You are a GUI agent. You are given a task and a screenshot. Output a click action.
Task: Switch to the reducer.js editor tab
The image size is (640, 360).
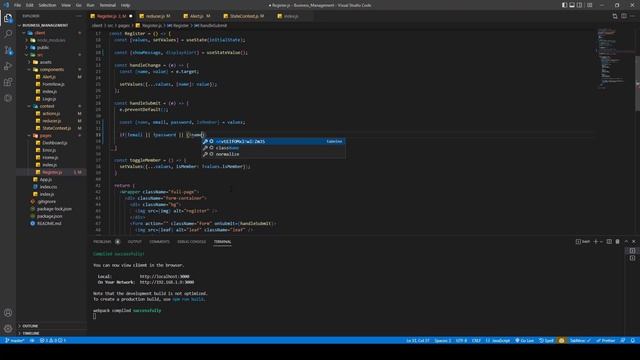pyautogui.click(x=157, y=16)
